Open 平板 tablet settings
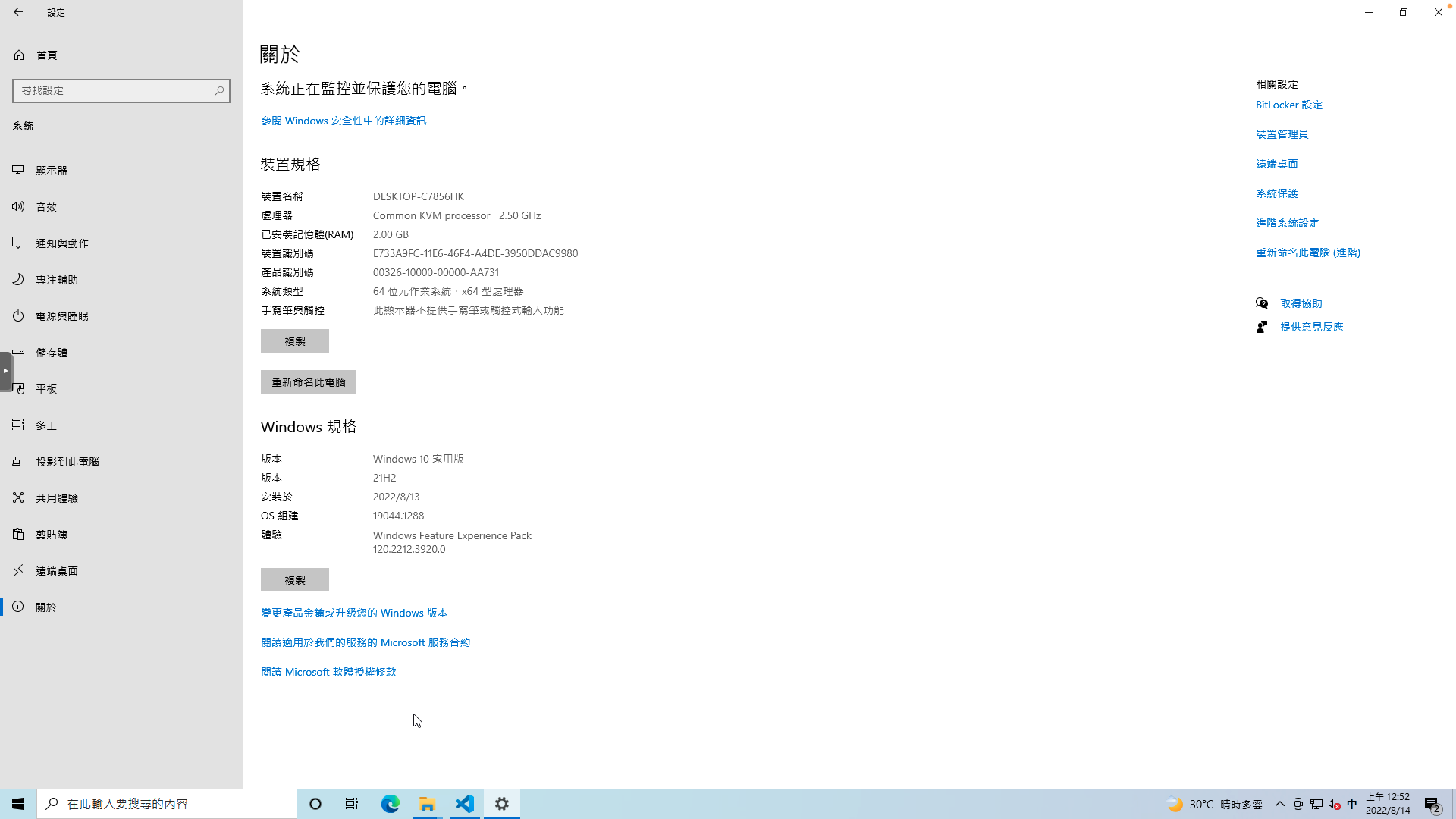 pos(121,389)
